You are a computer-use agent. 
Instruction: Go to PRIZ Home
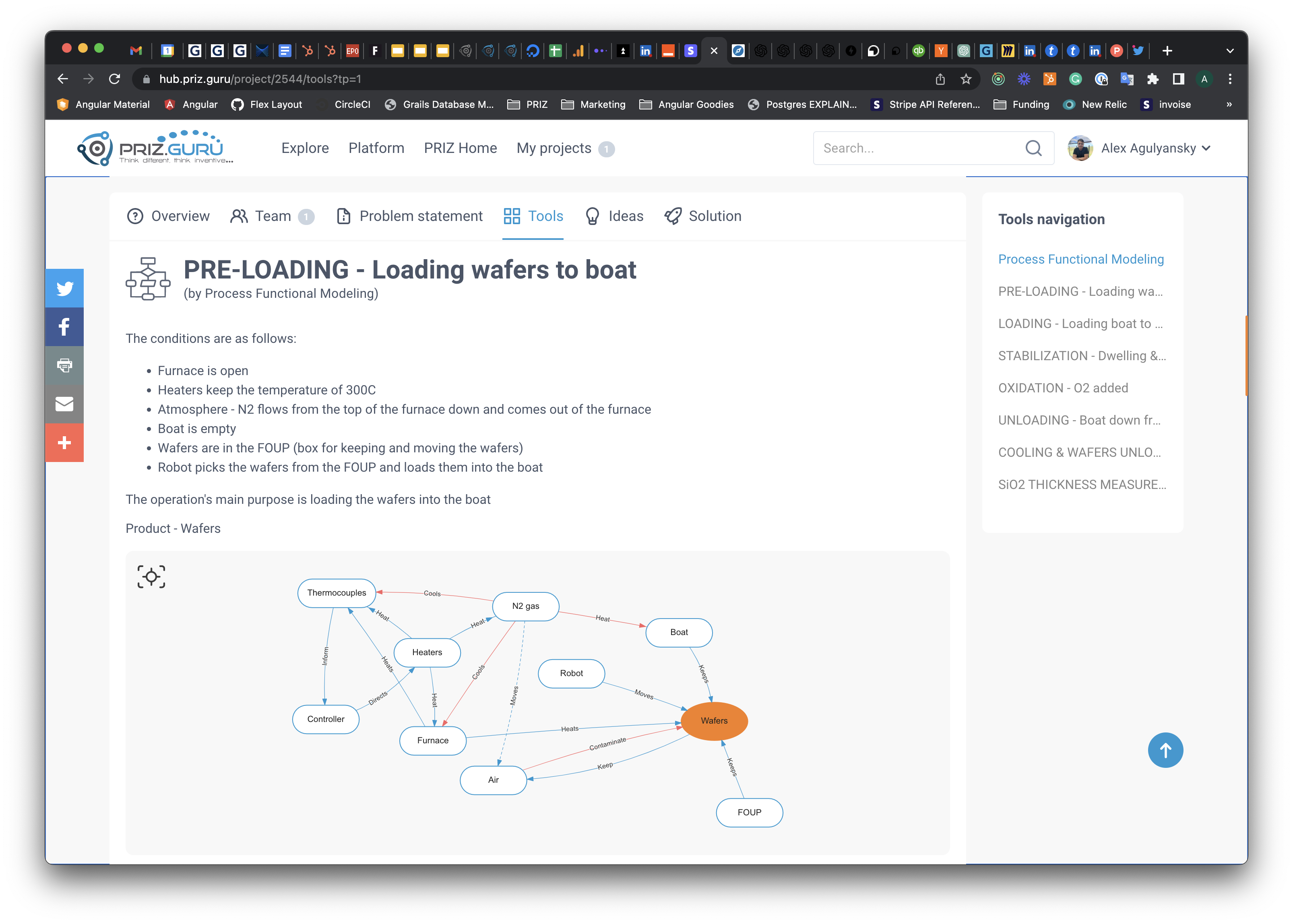[x=461, y=148]
